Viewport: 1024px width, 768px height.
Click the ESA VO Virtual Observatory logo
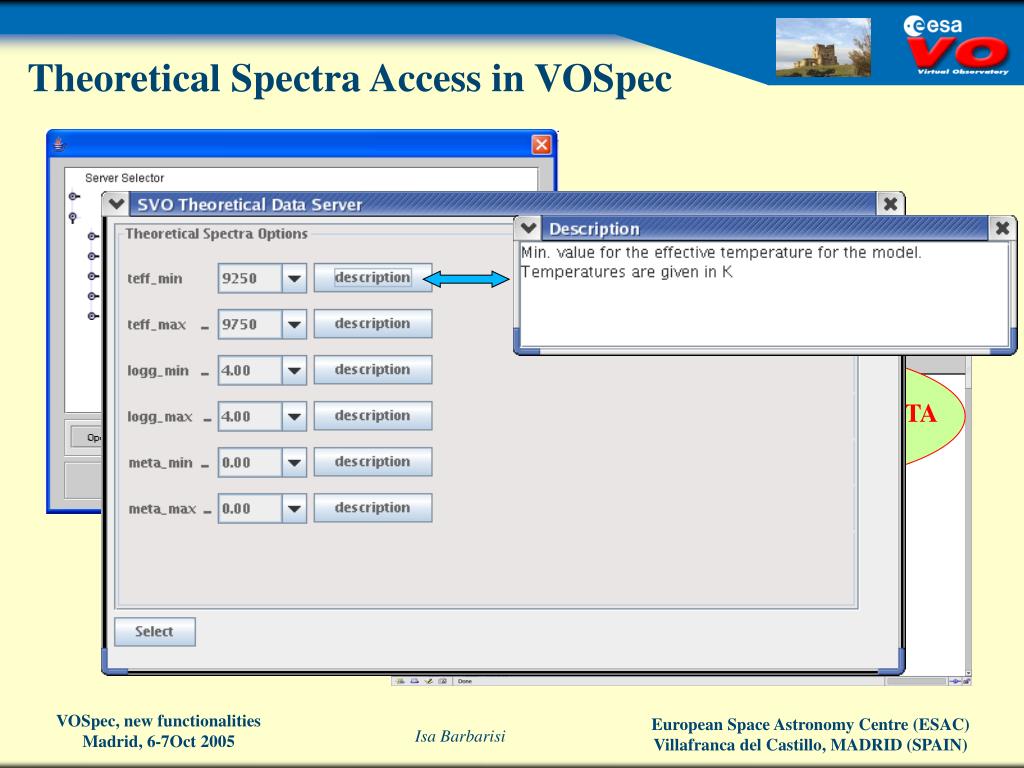pyautogui.click(x=957, y=45)
